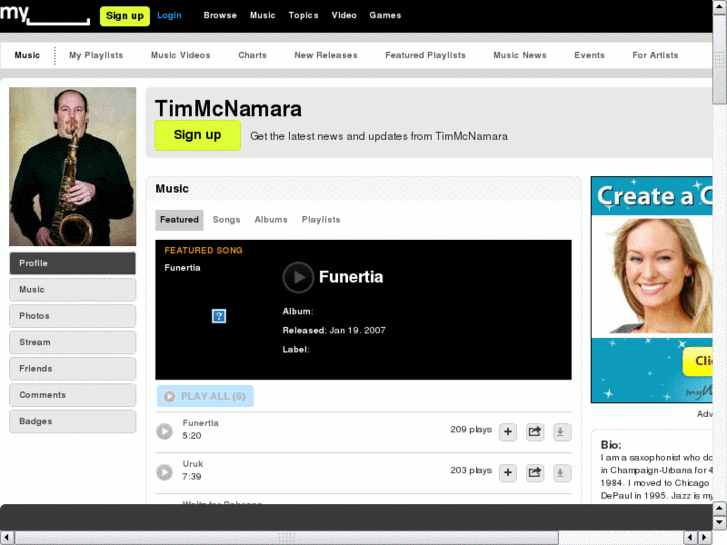Image resolution: width=727 pixels, height=545 pixels.
Task: Click the '209 plays' count
Action: (471, 430)
